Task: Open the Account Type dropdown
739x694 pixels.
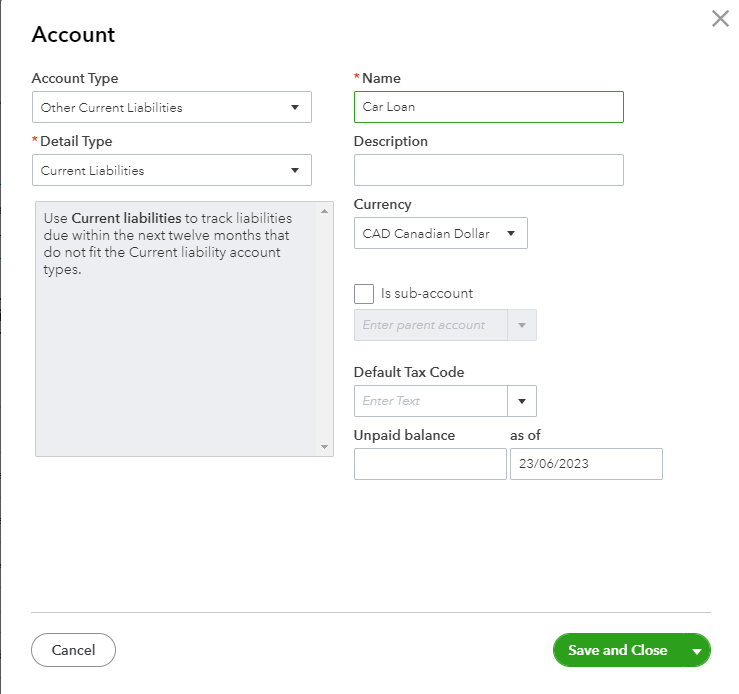Action: pyautogui.click(x=172, y=107)
